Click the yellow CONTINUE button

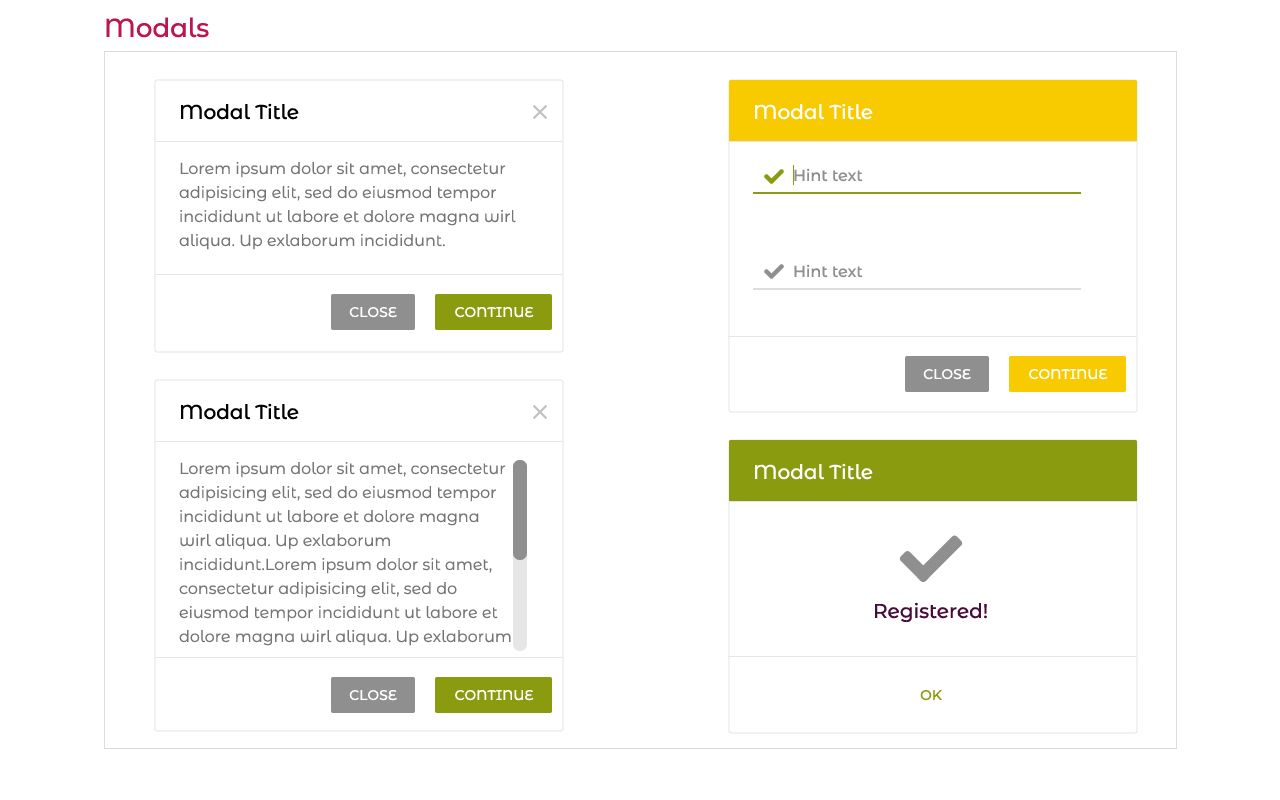pos(1067,374)
